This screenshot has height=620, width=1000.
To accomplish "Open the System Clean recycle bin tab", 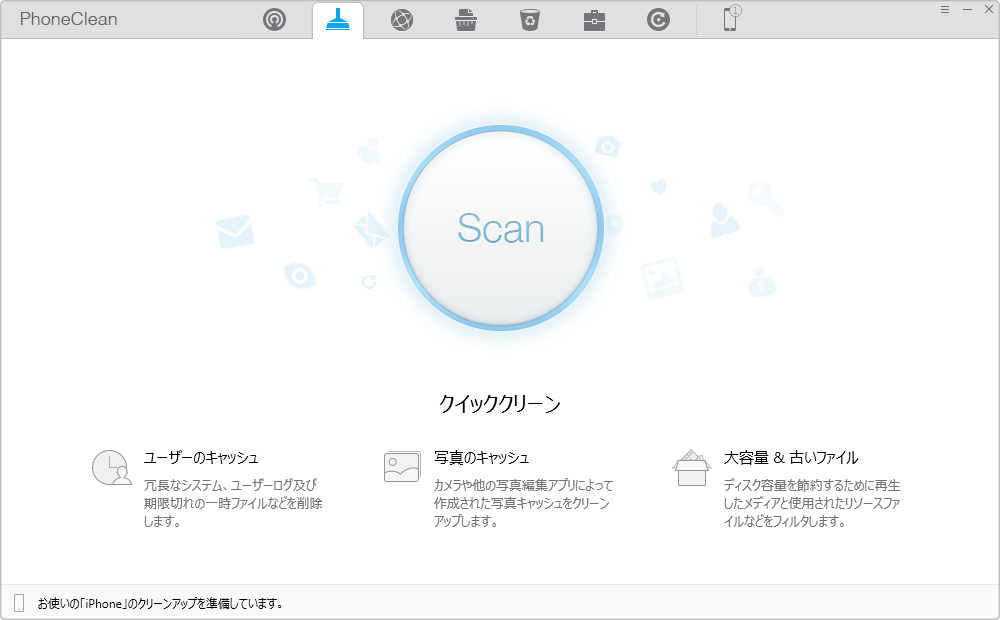I will click(530, 20).
